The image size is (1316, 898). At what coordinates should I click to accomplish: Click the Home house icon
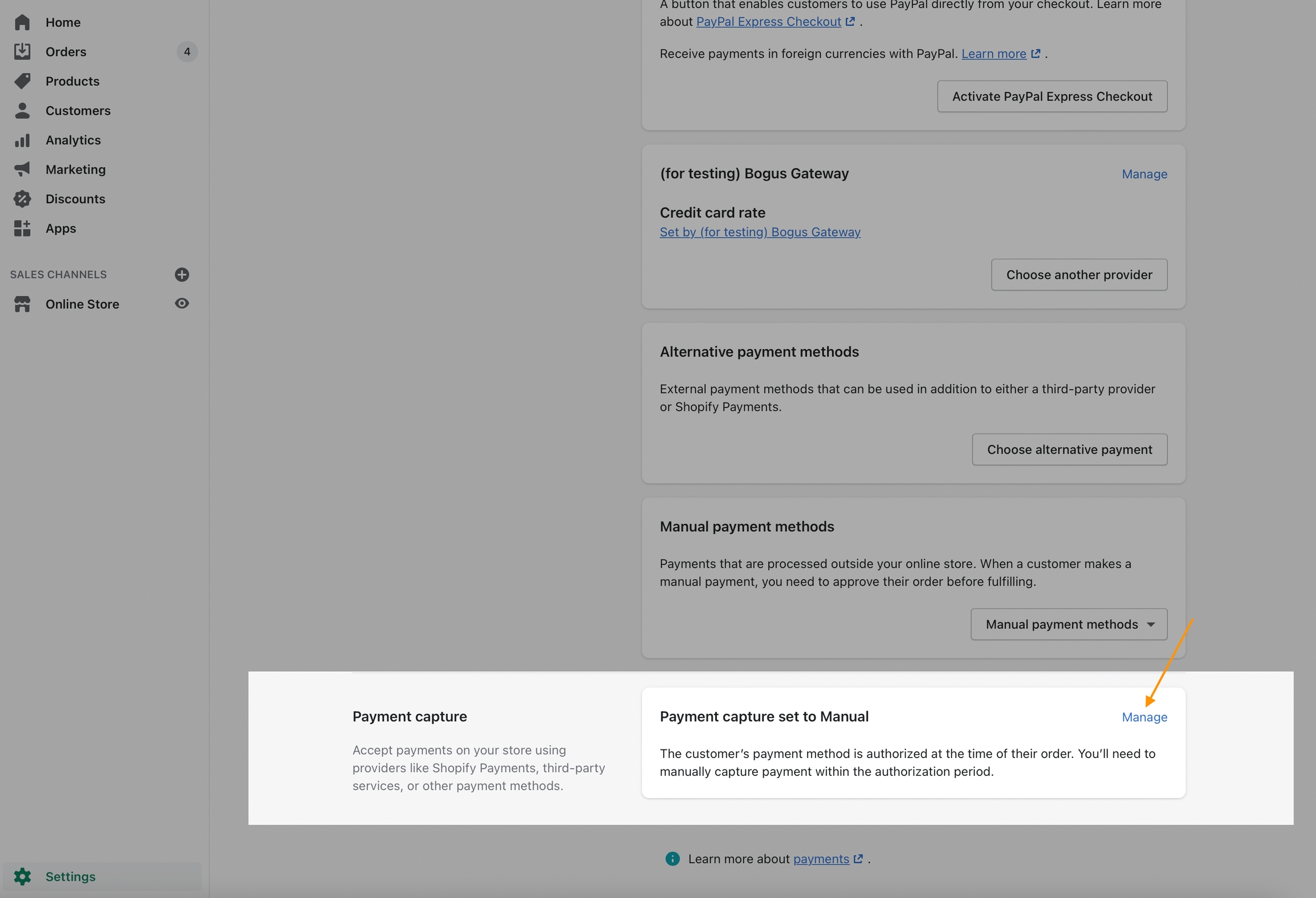pyautogui.click(x=22, y=22)
